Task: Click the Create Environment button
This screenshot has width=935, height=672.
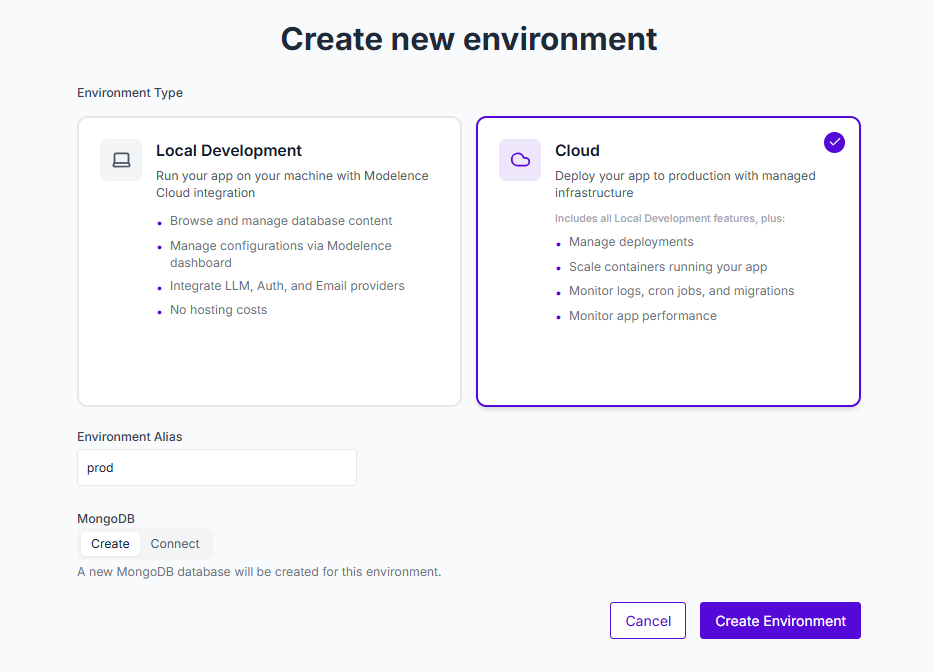Action: pyautogui.click(x=780, y=621)
